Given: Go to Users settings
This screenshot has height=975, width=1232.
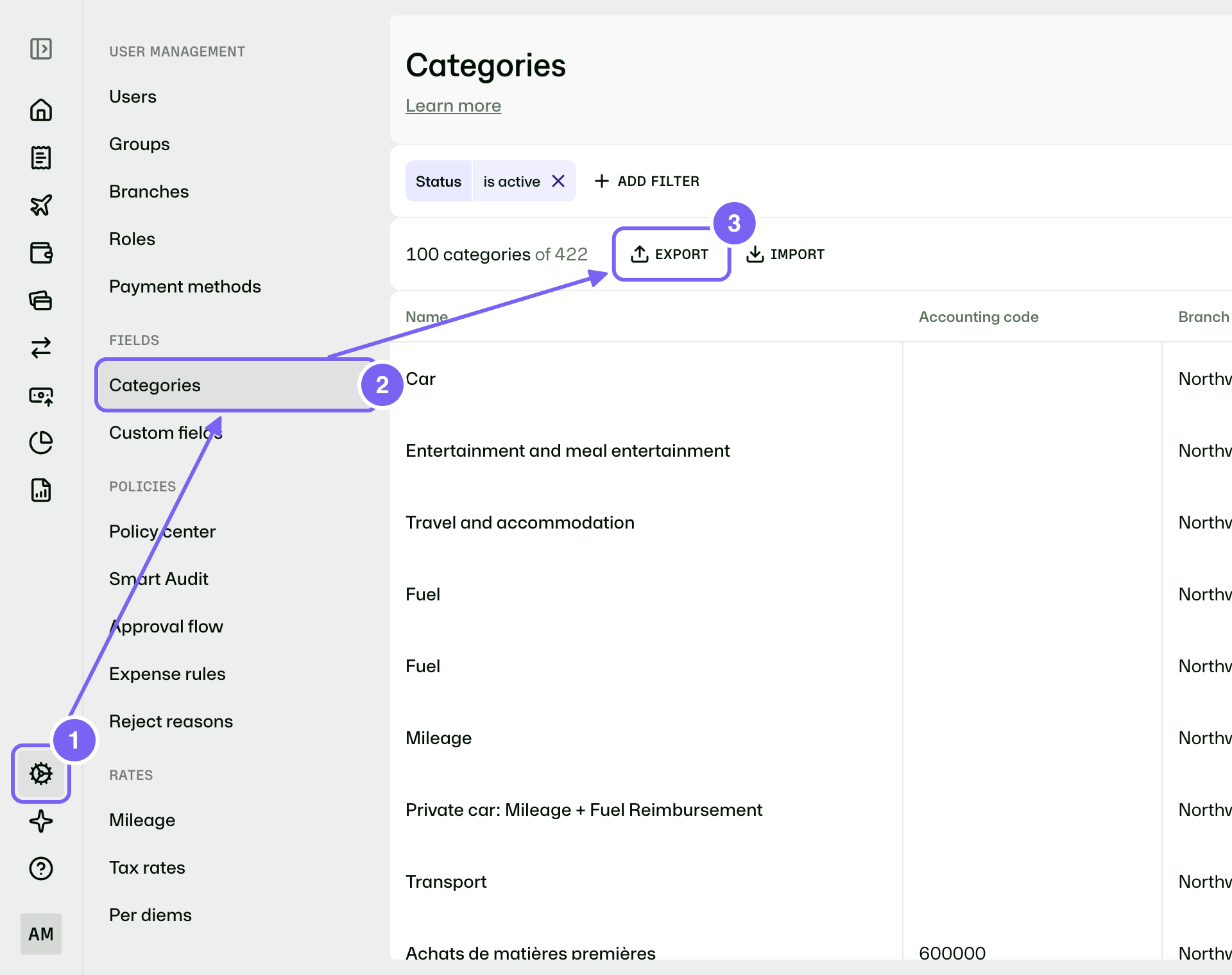Looking at the screenshot, I should tap(133, 96).
